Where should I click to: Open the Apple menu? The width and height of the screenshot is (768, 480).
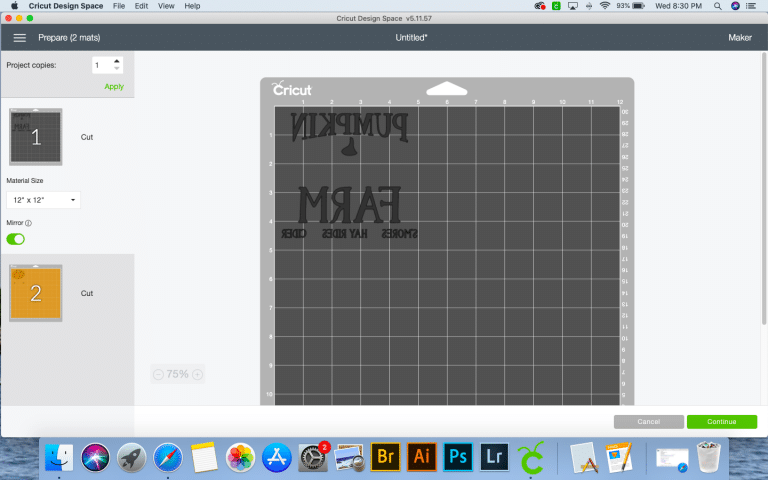click(14, 6)
